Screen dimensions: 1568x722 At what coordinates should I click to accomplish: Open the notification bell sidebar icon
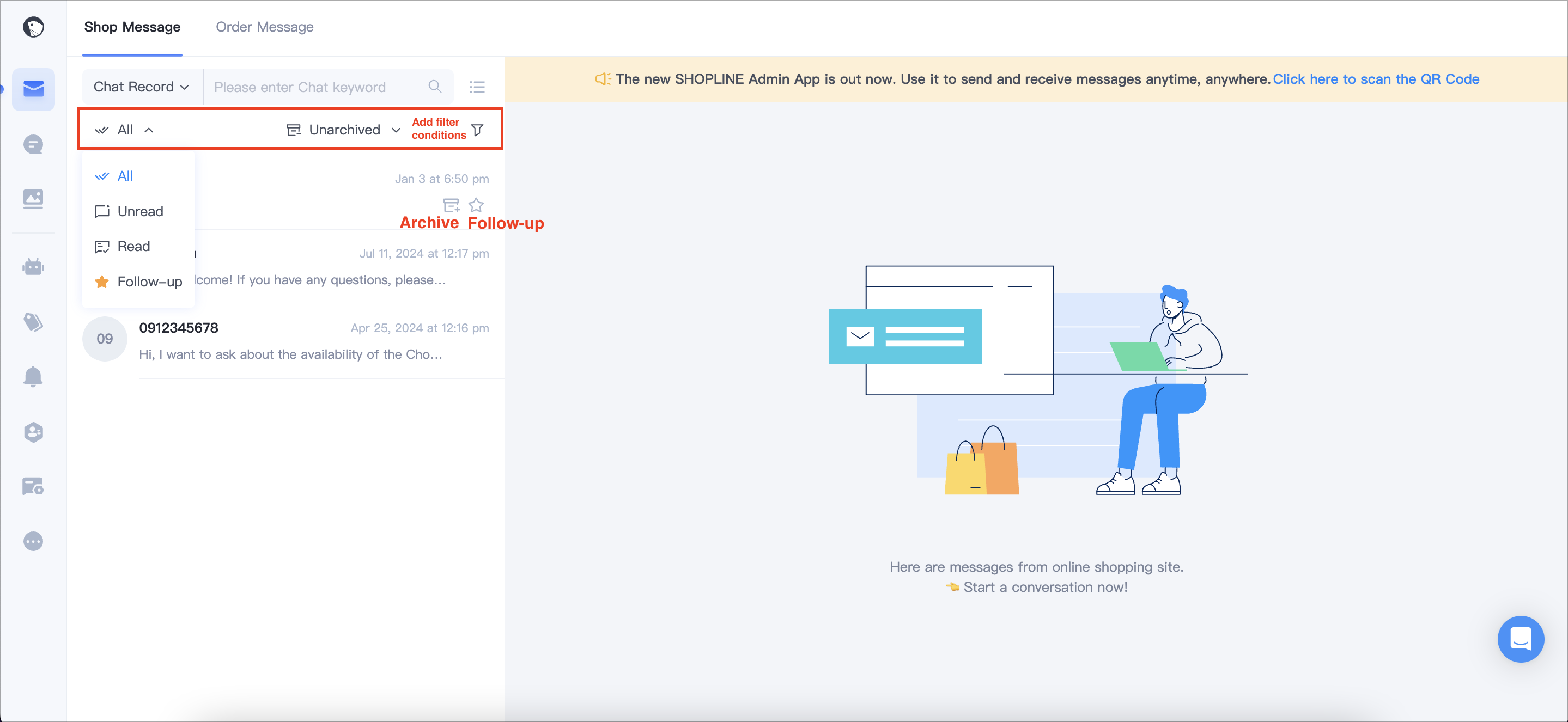tap(33, 376)
